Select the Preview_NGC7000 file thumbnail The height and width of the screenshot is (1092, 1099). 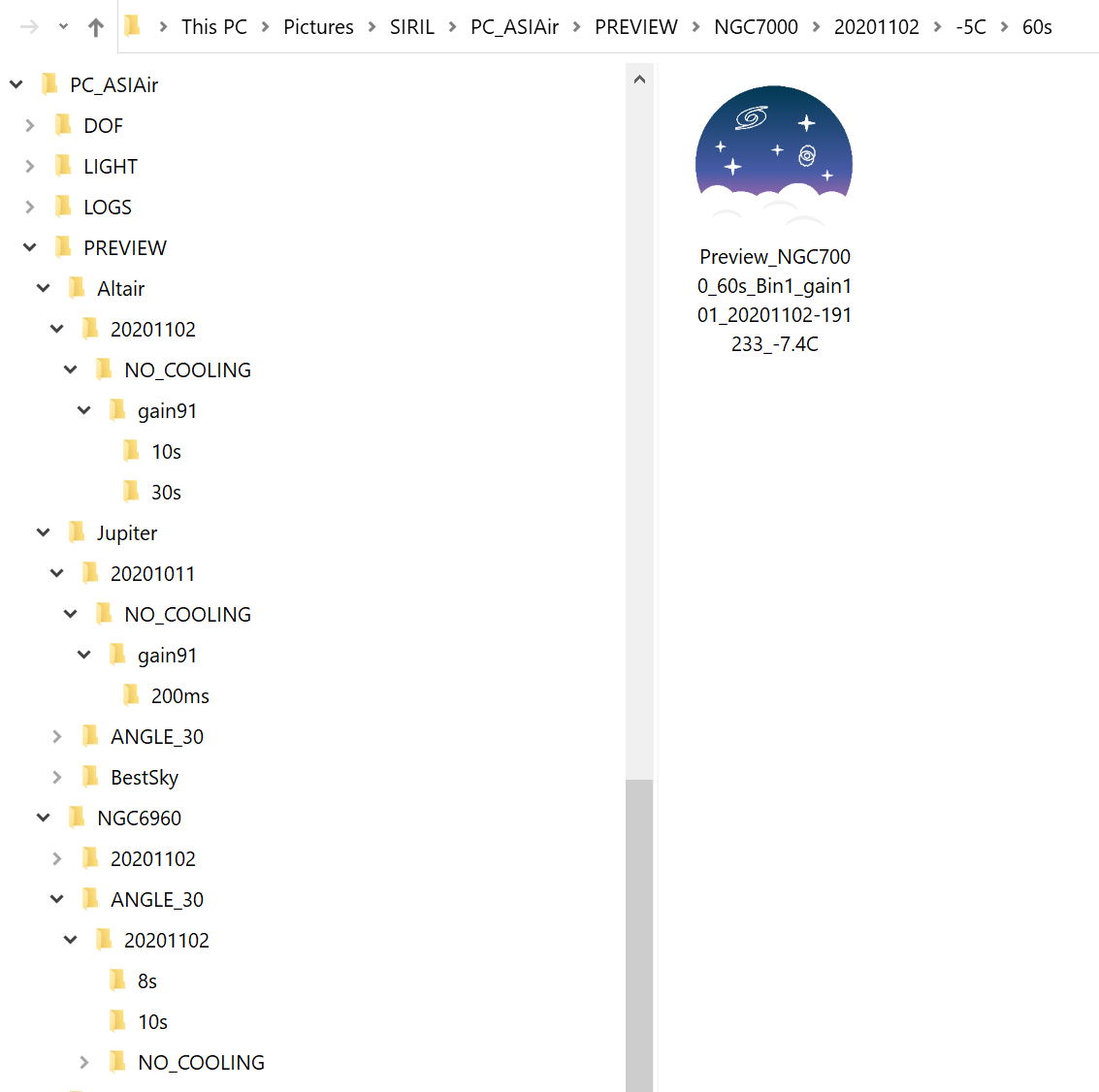tap(774, 154)
